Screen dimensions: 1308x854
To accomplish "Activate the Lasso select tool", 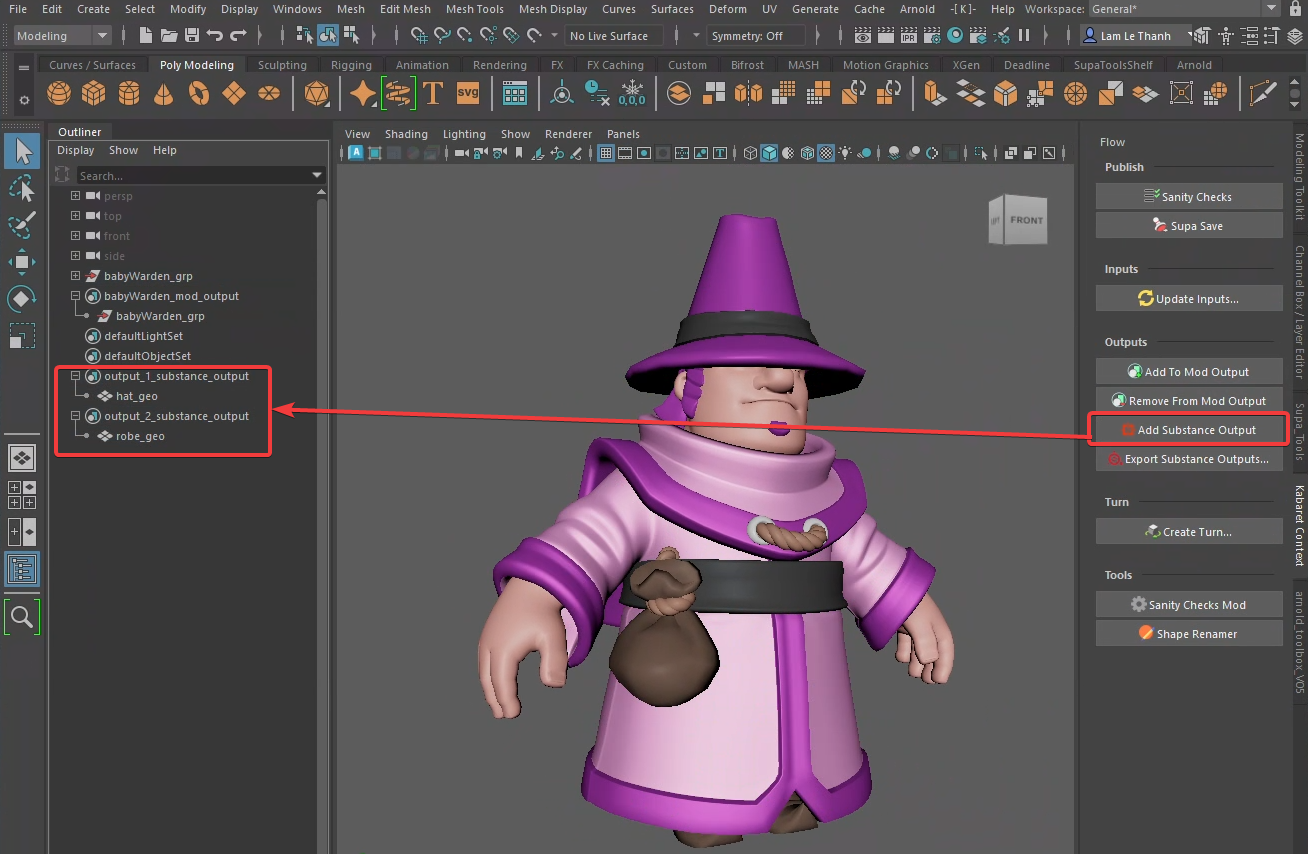I will 22,188.
